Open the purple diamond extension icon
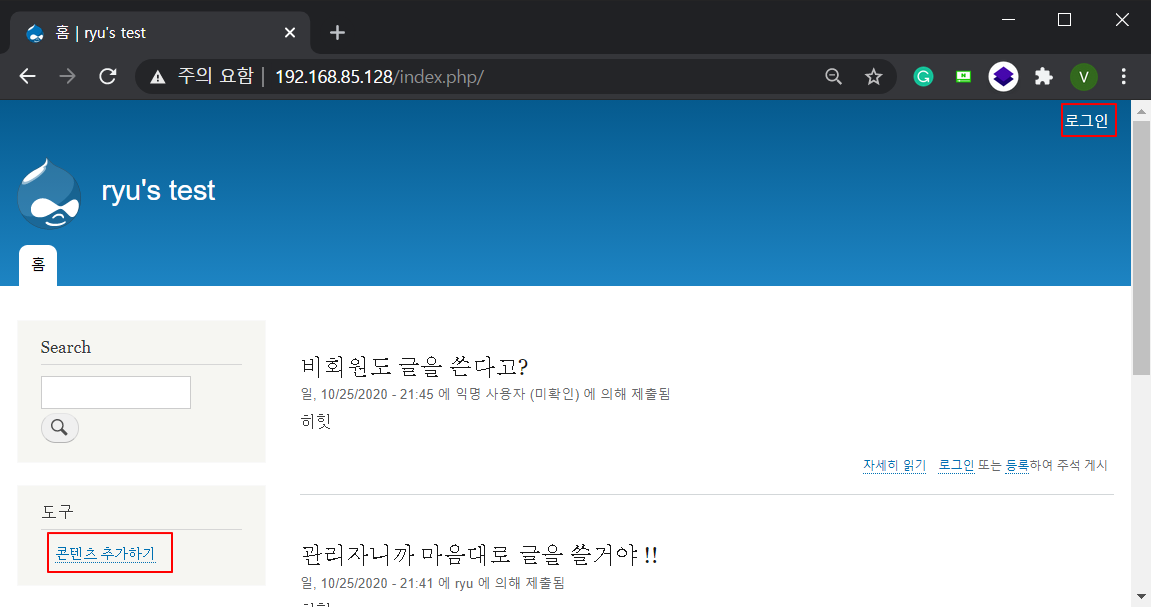The height and width of the screenshot is (607, 1151). pos(1003,76)
